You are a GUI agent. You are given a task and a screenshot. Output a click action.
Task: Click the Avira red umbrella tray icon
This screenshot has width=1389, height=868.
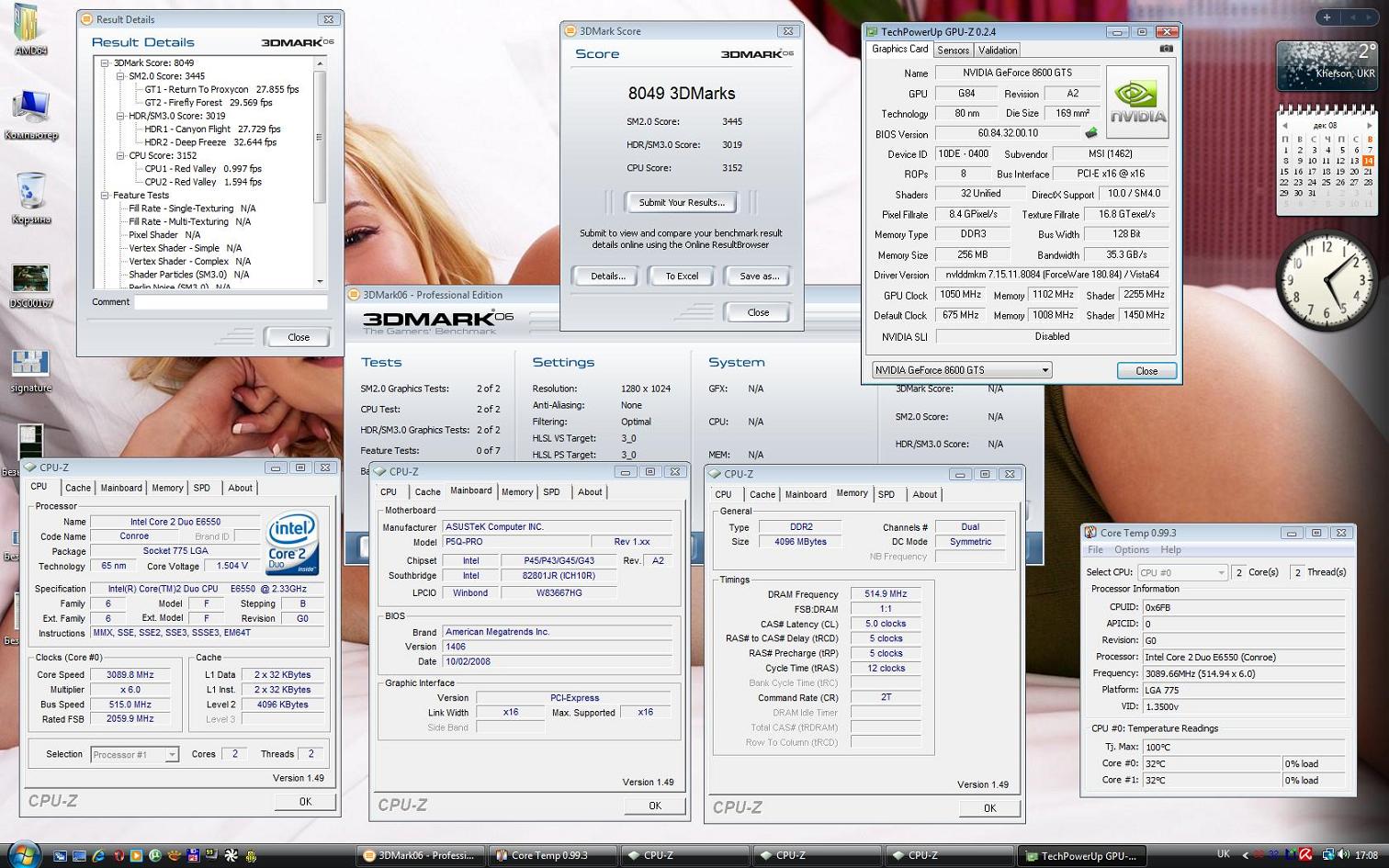1304,855
